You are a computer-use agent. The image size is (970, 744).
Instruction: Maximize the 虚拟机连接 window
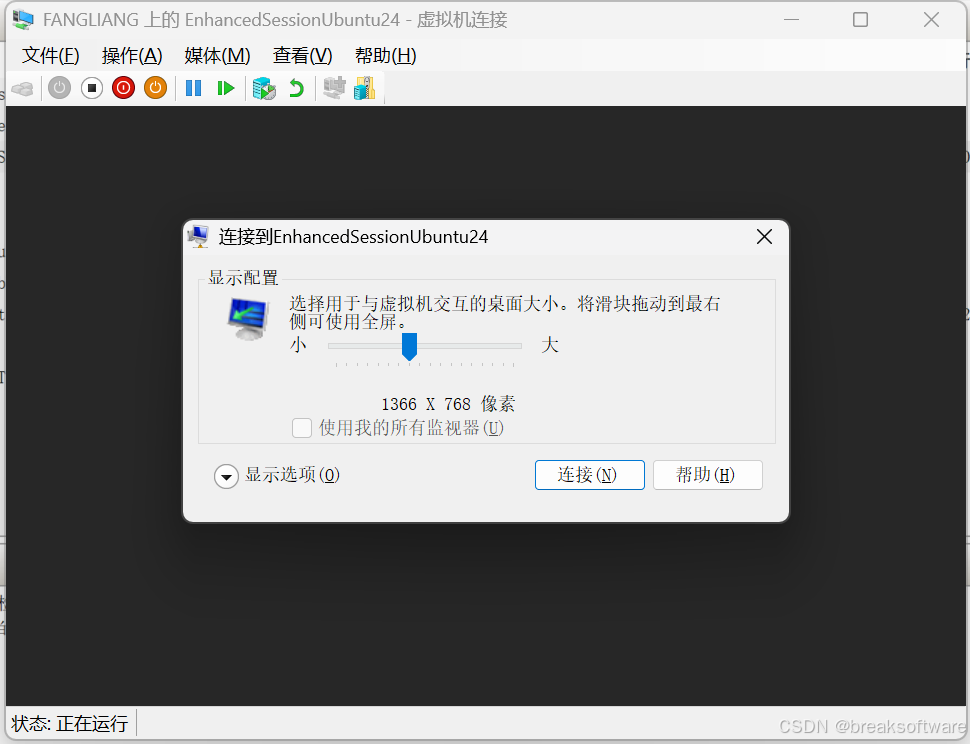861,20
